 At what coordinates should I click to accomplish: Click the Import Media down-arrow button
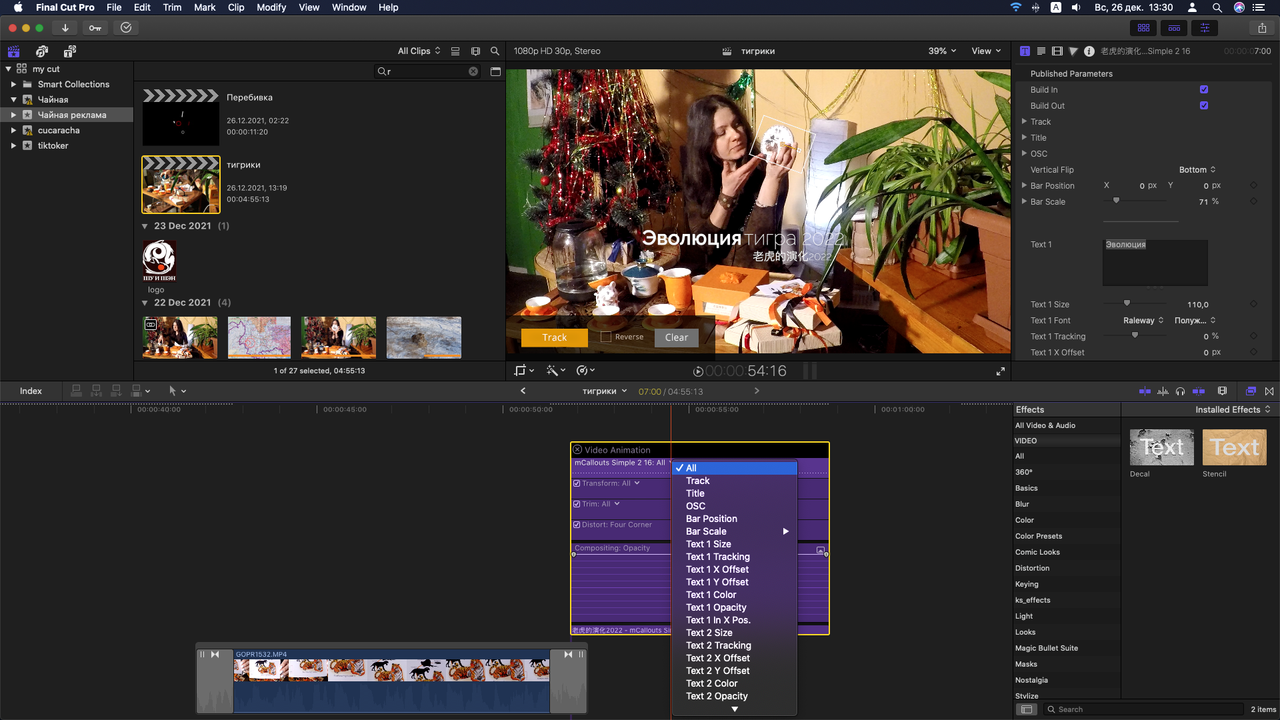click(65, 28)
